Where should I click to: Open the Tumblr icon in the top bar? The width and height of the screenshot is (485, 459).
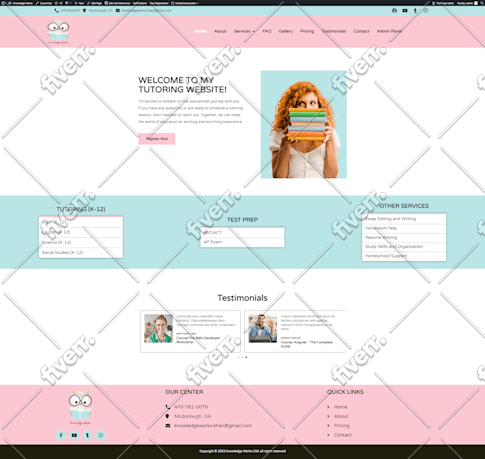point(415,11)
